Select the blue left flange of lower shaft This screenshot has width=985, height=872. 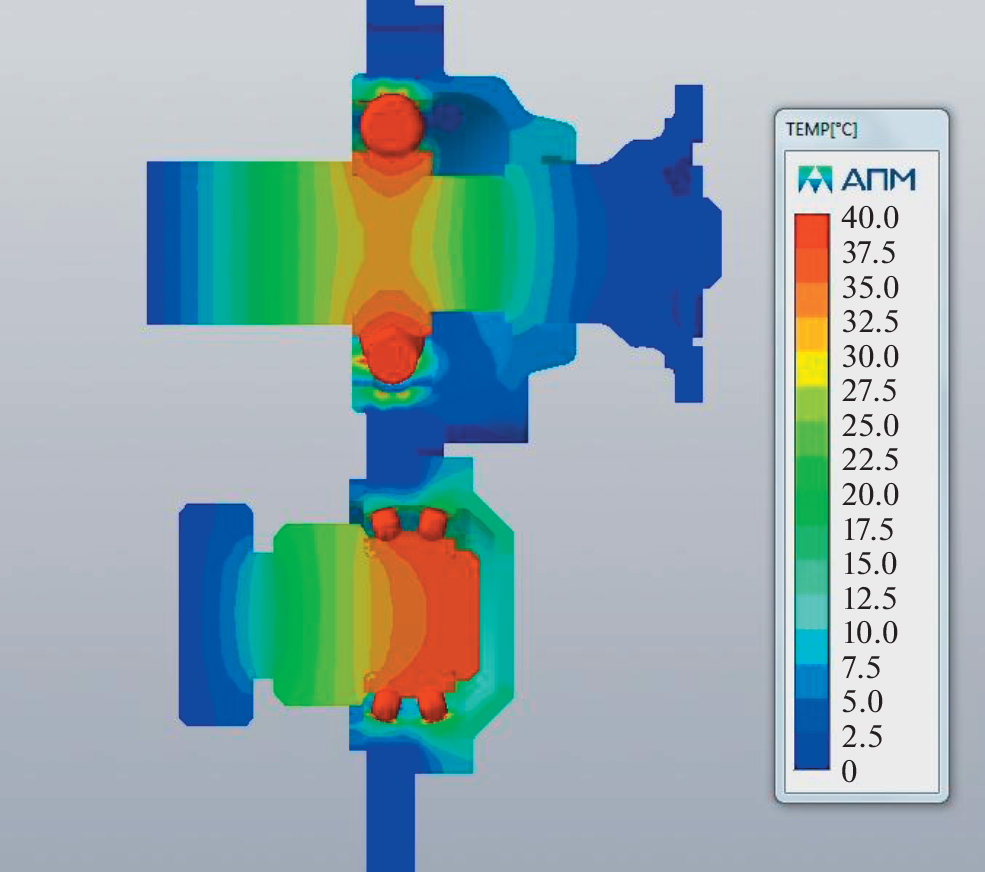212,613
